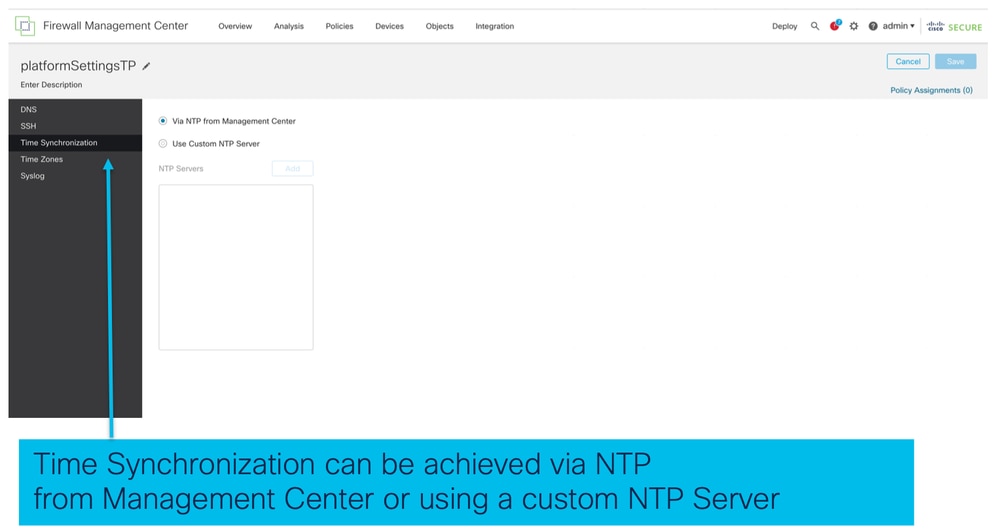This screenshot has width=999, height=532.
Task: Click the Save button
Action: (x=955, y=61)
